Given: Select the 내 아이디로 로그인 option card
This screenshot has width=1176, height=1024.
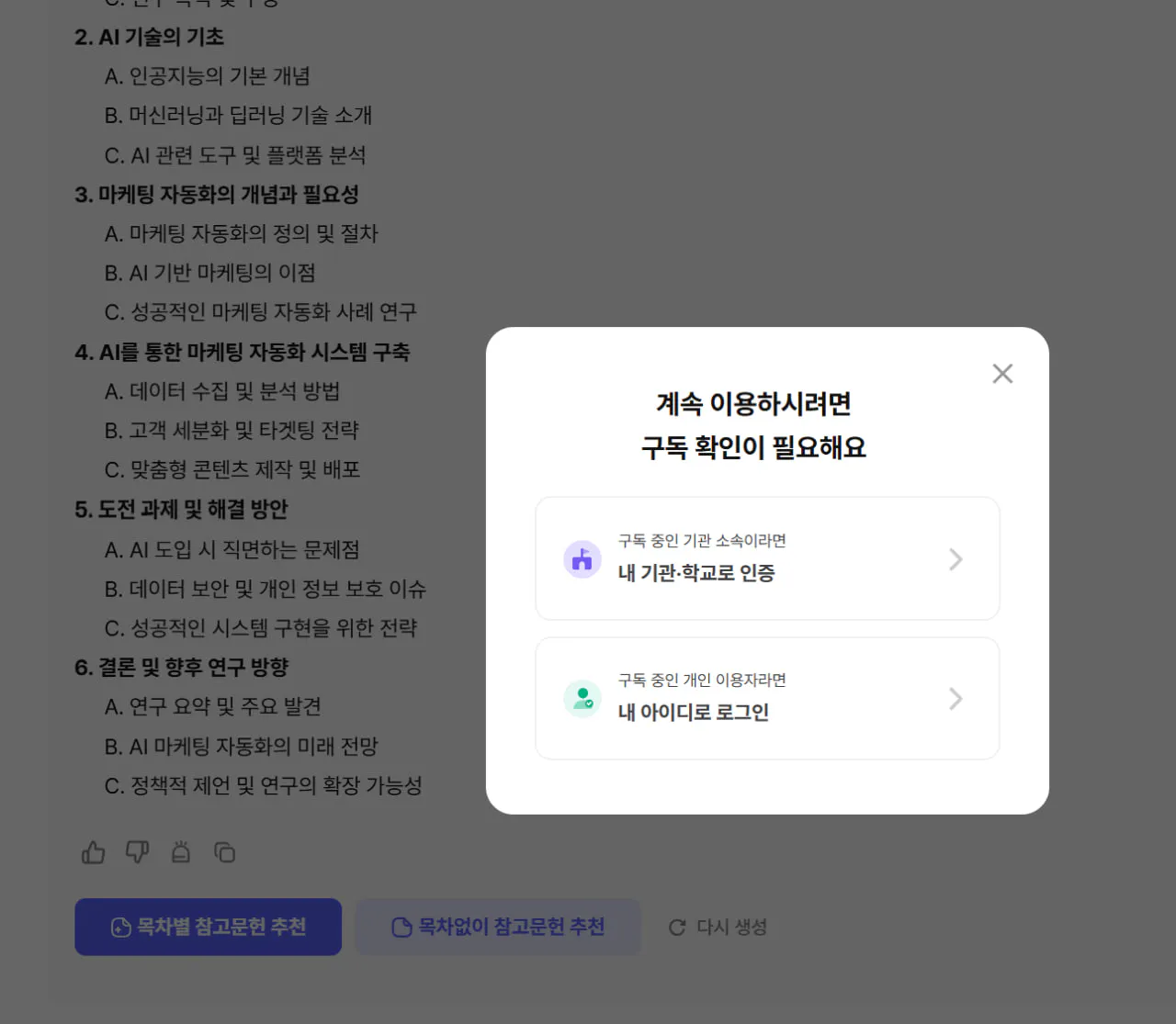Looking at the screenshot, I should (x=767, y=698).
